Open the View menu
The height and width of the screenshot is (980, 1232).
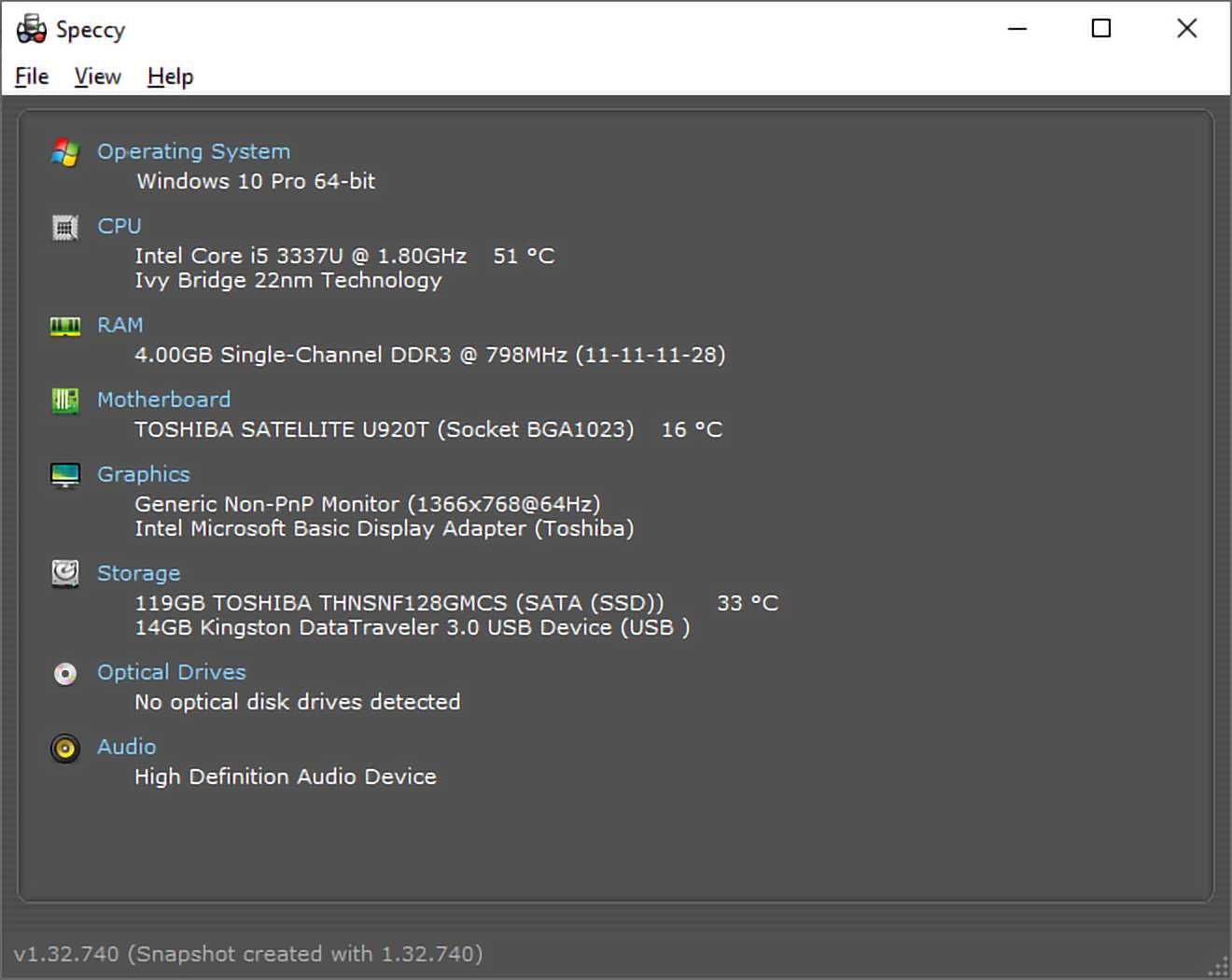[98, 77]
